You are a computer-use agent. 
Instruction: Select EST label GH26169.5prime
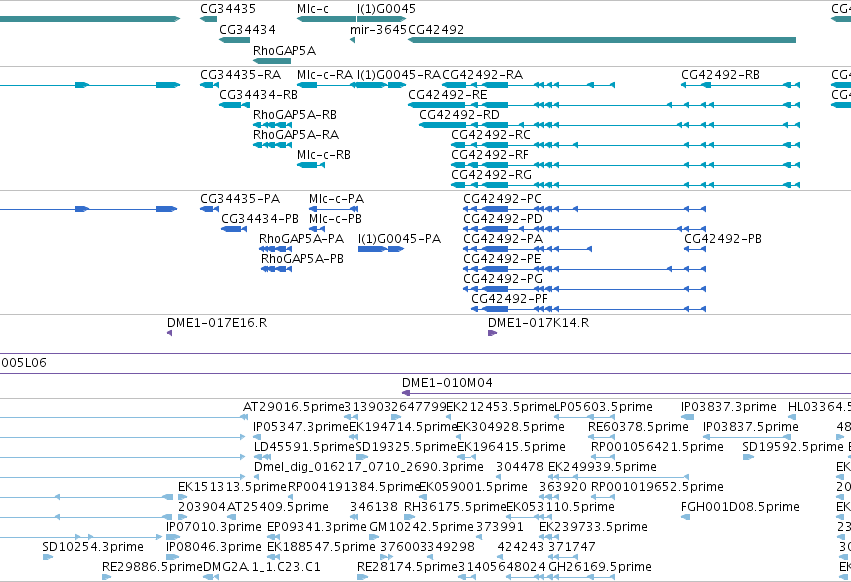(600, 567)
